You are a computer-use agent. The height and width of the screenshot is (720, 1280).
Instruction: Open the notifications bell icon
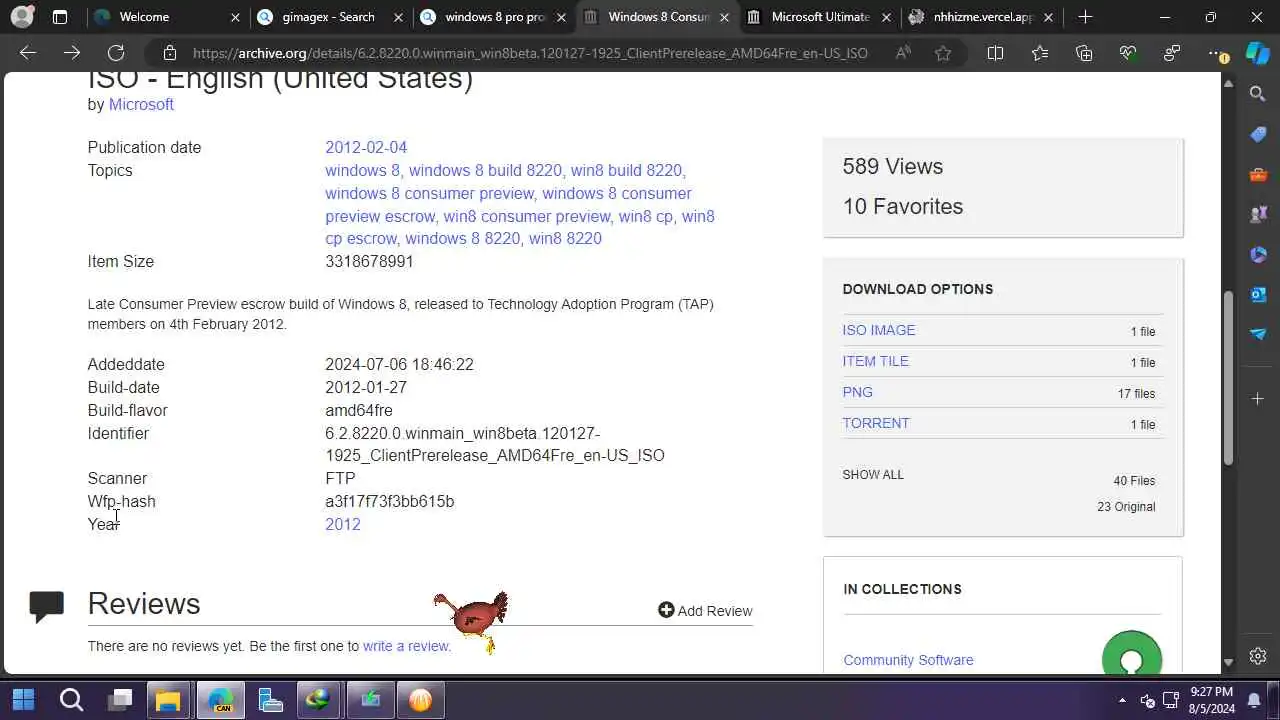pyautogui.click(x=1254, y=700)
